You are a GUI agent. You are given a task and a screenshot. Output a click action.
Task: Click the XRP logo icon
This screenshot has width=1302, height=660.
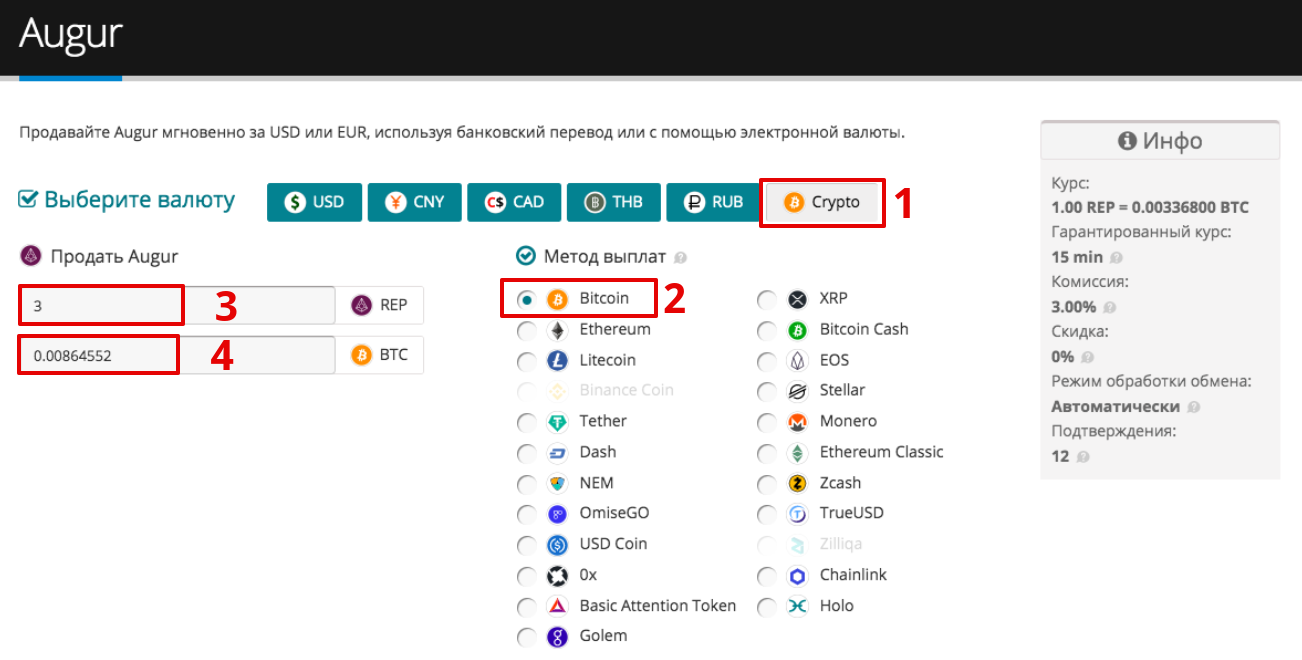coord(797,299)
